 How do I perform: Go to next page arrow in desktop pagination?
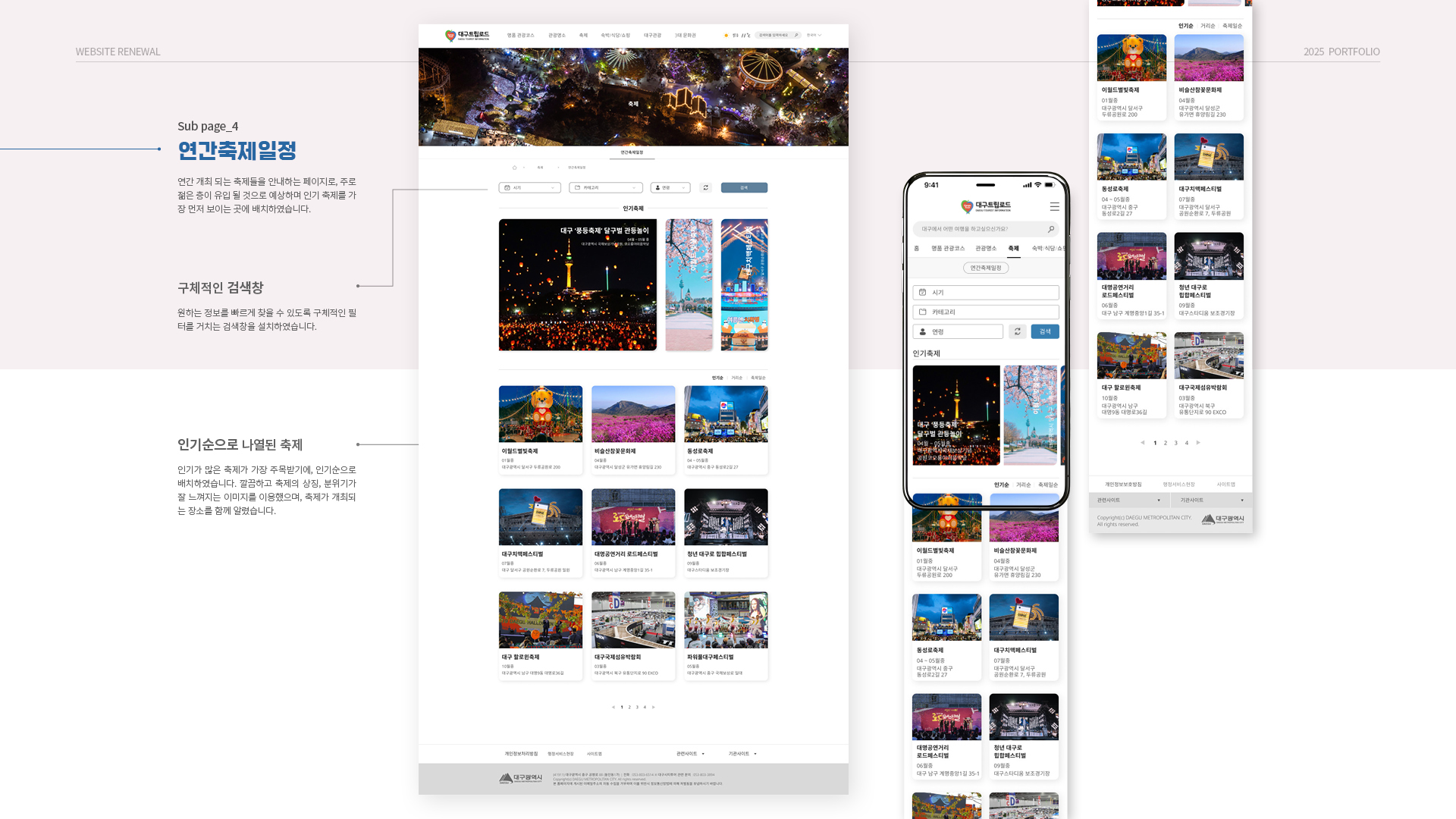(x=653, y=708)
